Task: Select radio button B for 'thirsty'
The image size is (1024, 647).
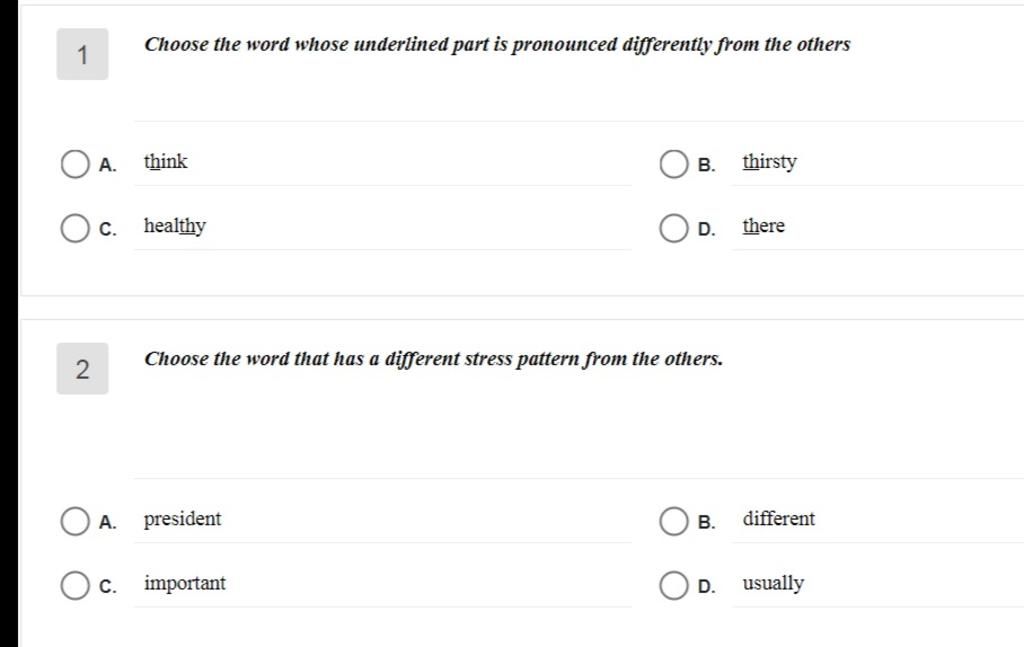Action: point(673,164)
